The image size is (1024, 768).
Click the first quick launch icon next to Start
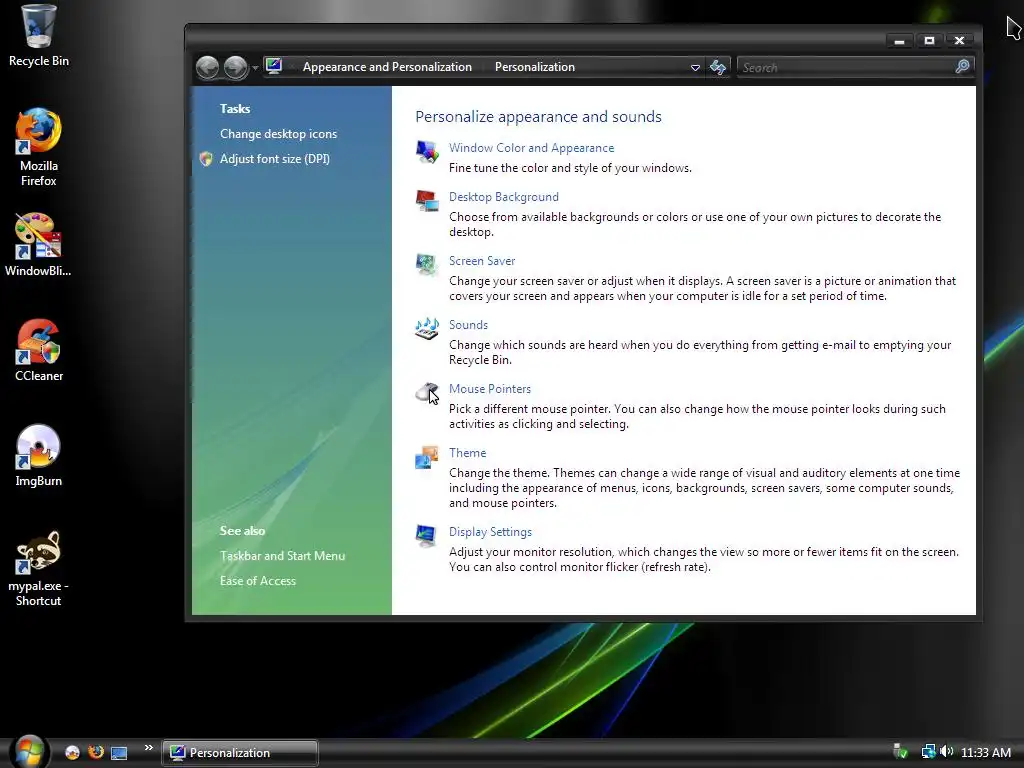72,752
